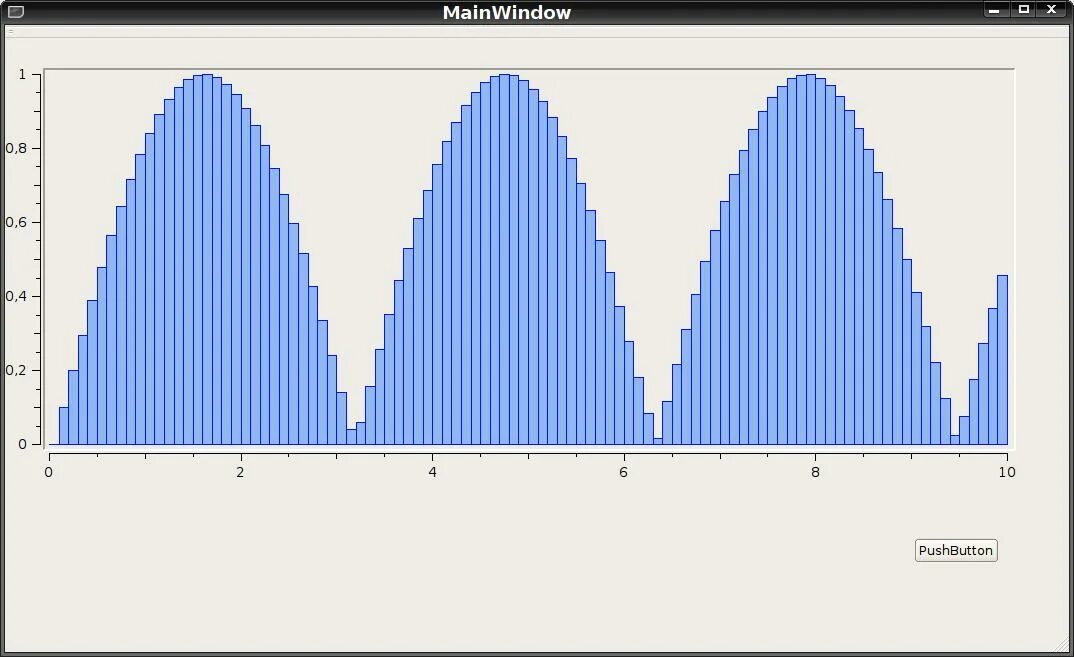
Task: Maximize the MainWindow window
Action: (x=1023, y=10)
